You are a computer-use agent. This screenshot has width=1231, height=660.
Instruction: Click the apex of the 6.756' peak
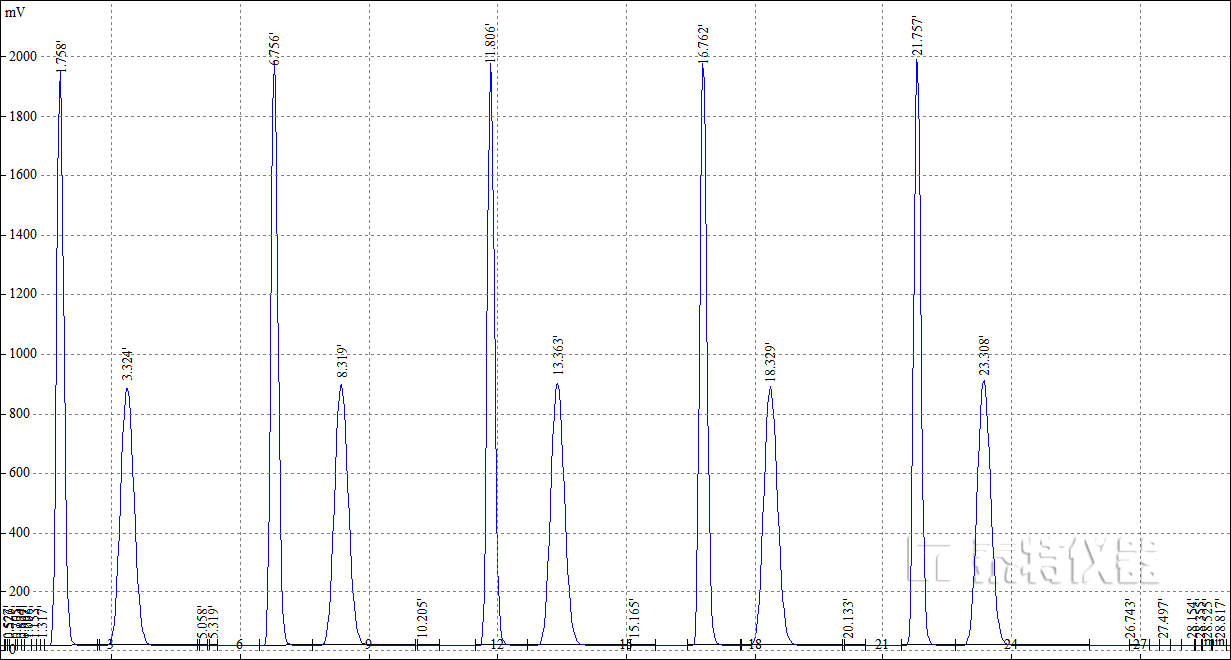(x=273, y=65)
